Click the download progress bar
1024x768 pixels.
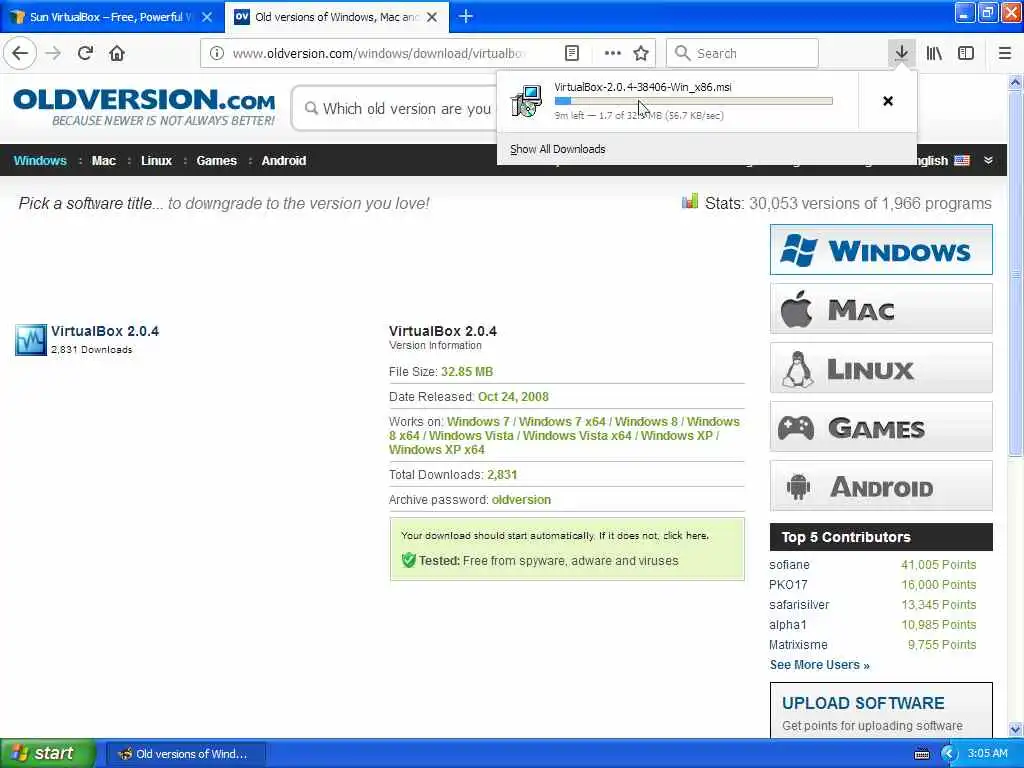point(693,101)
